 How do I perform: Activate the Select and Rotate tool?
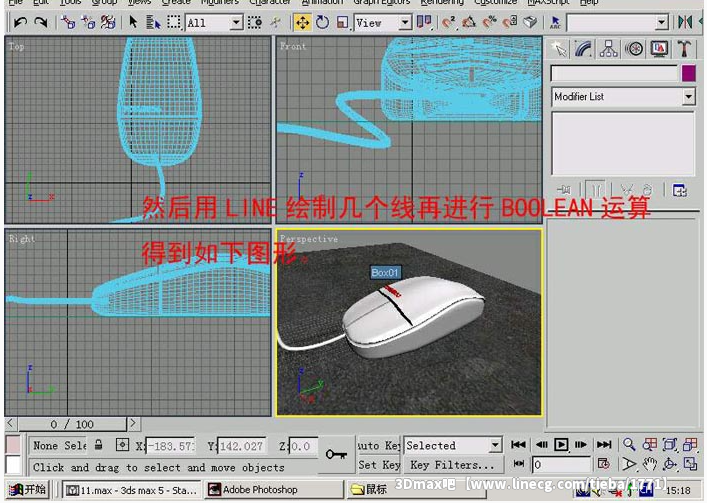pyautogui.click(x=322, y=22)
